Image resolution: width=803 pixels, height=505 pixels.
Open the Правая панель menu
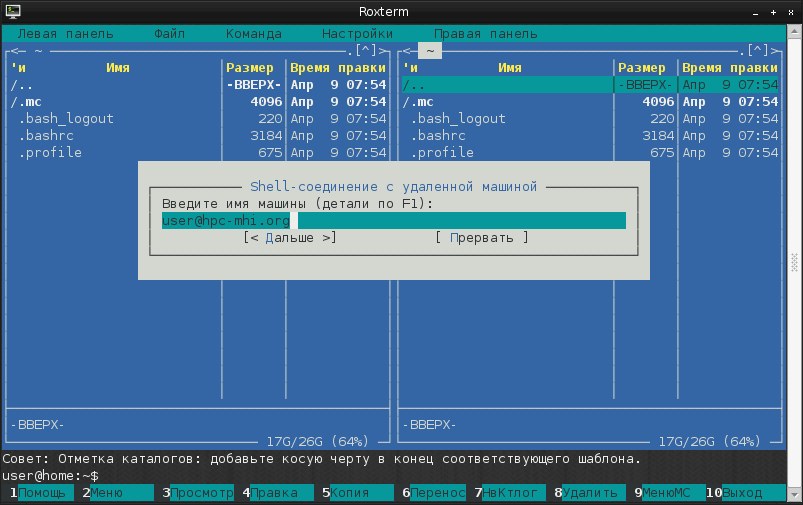coord(486,33)
